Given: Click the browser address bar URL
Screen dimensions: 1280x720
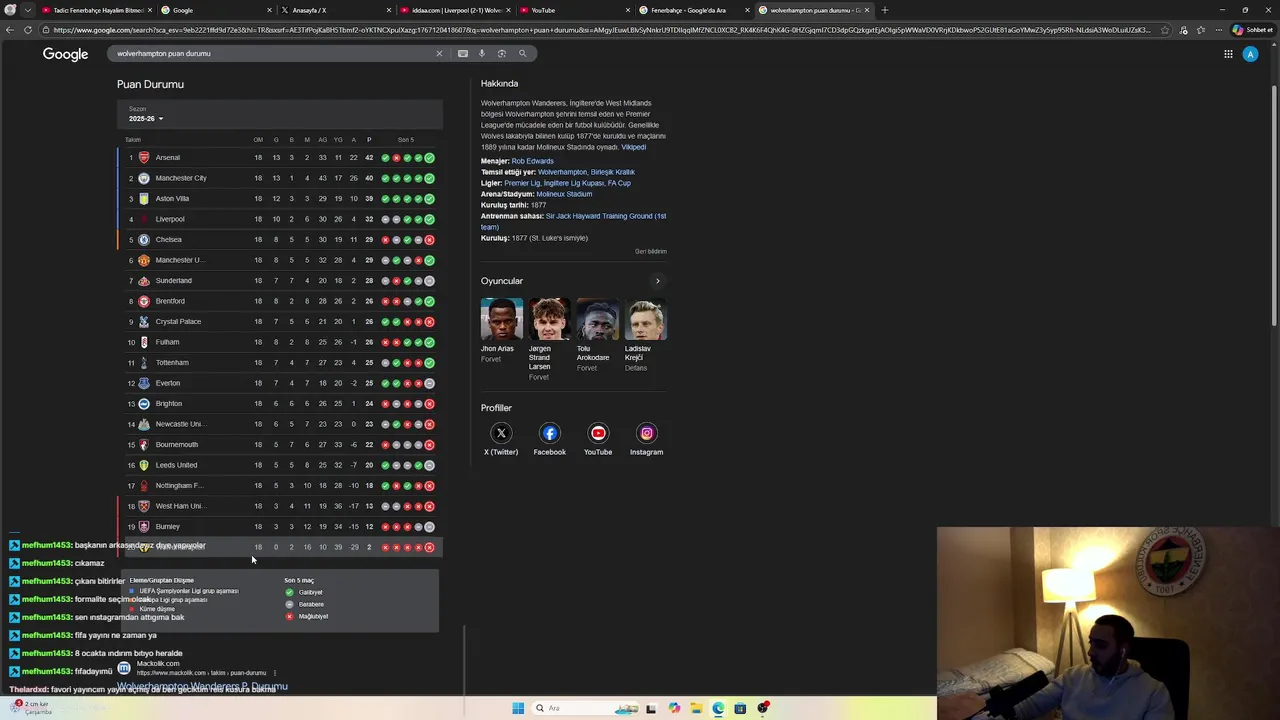Looking at the screenshot, I should click(x=600, y=30).
